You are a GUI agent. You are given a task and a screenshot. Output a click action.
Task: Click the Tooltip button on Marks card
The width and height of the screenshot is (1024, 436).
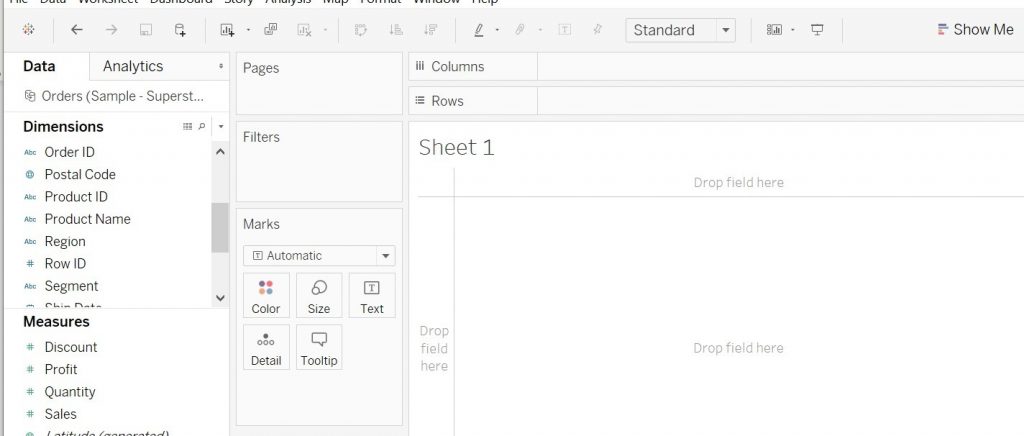pyautogui.click(x=319, y=347)
